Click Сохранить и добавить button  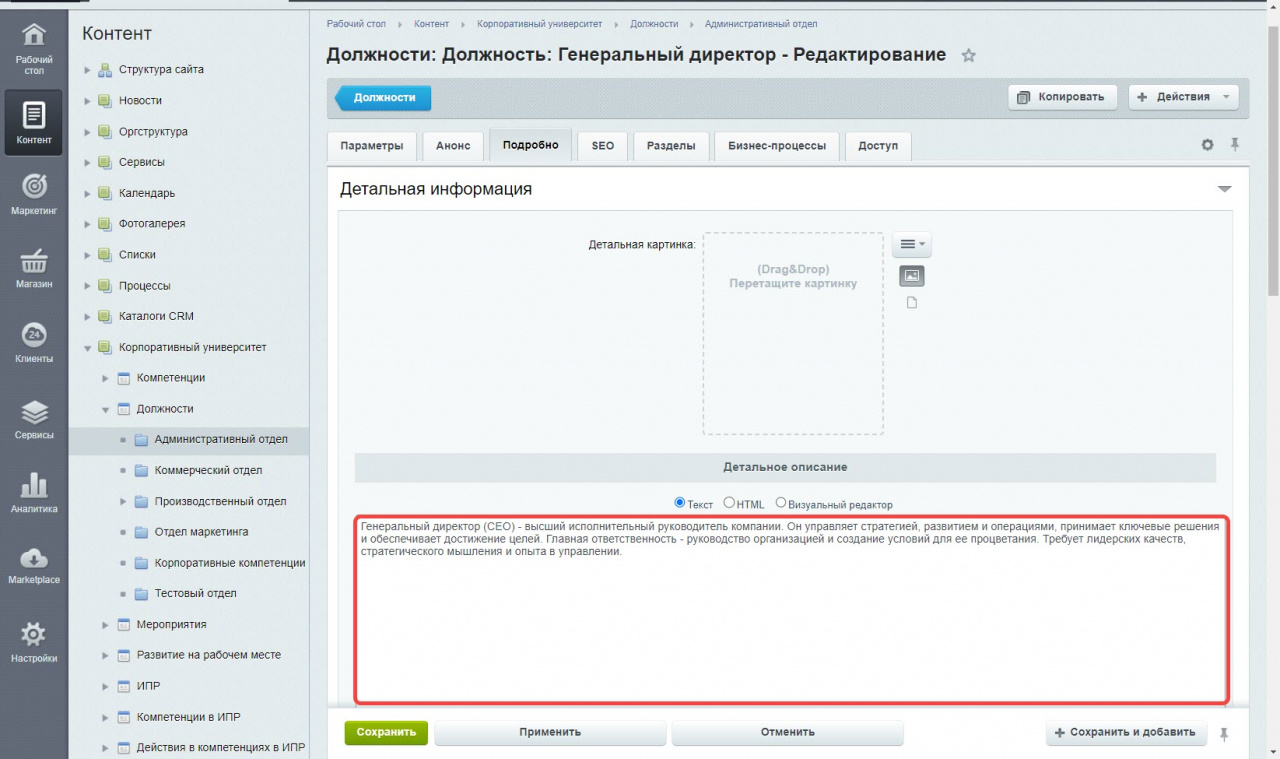[x=1126, y=732]
